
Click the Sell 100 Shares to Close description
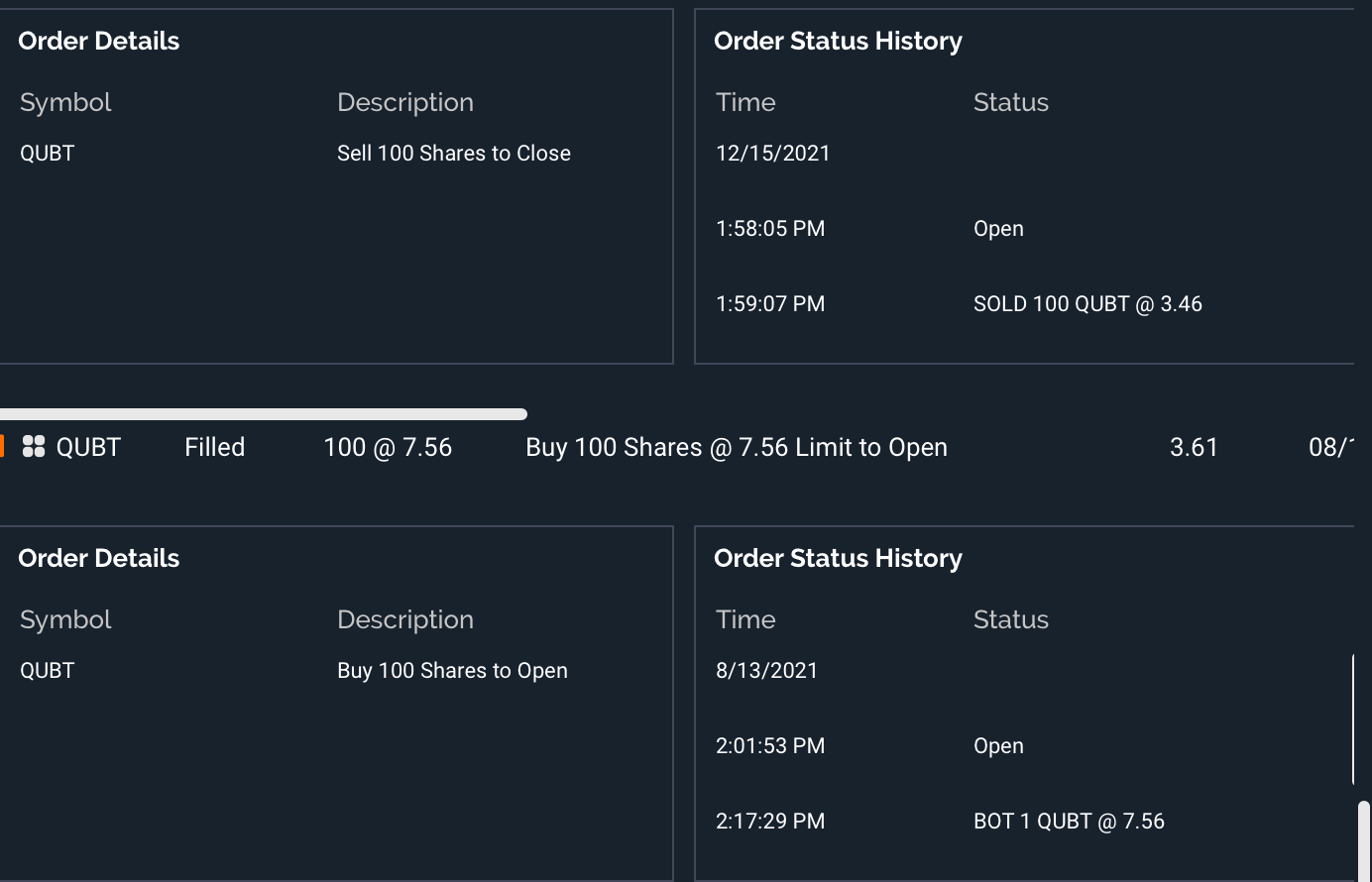click(x=453, y=154)
